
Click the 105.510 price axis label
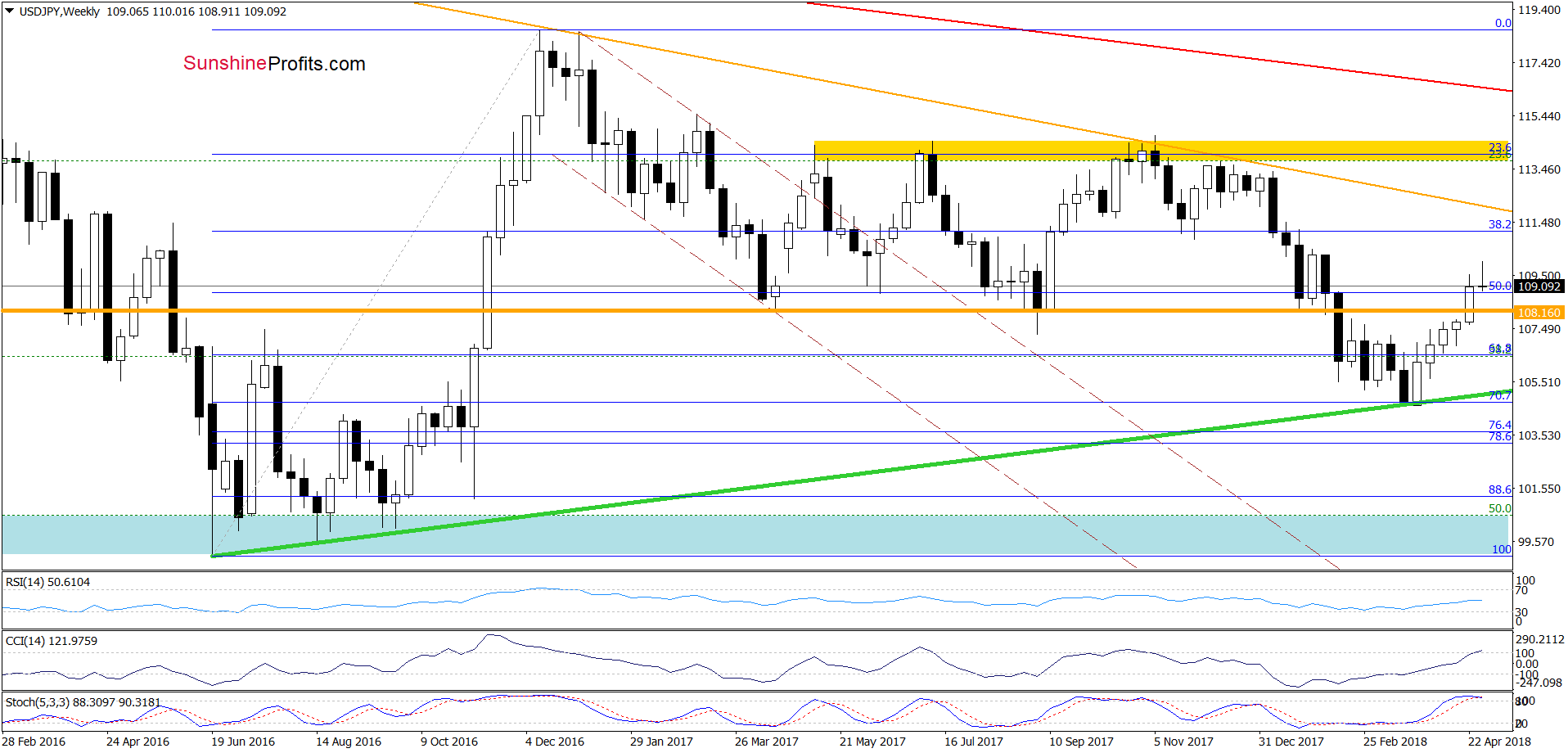coord(1539,382)
